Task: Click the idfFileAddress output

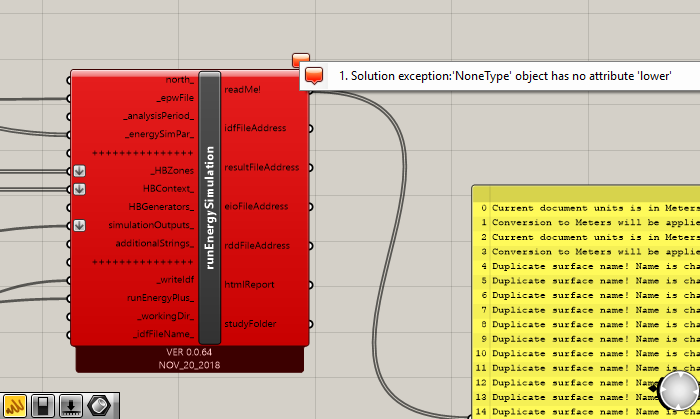Action: pyautogui.click(x=255, y=128)
